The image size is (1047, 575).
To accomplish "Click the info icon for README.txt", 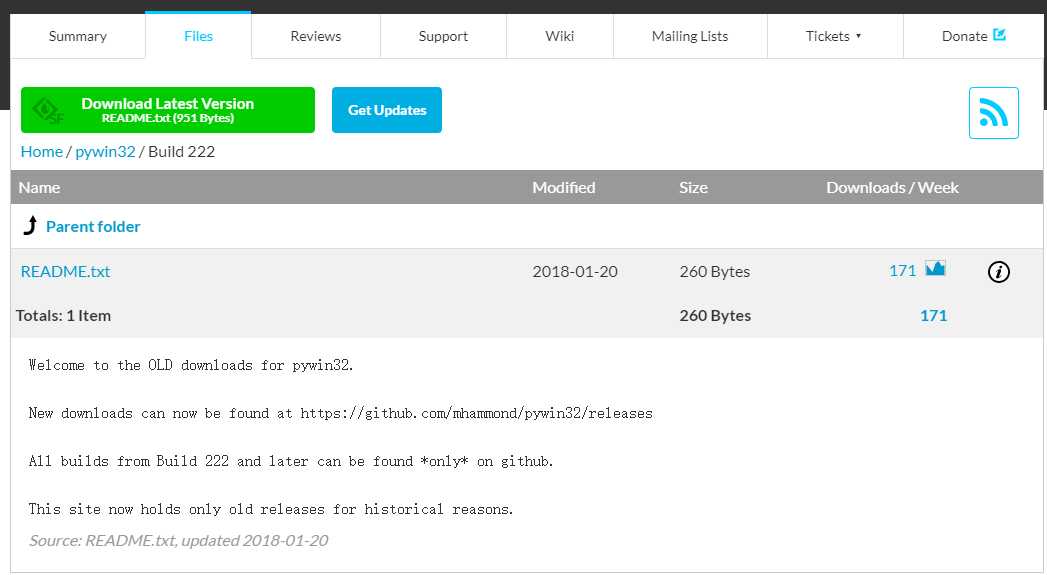I will point(998,272).
